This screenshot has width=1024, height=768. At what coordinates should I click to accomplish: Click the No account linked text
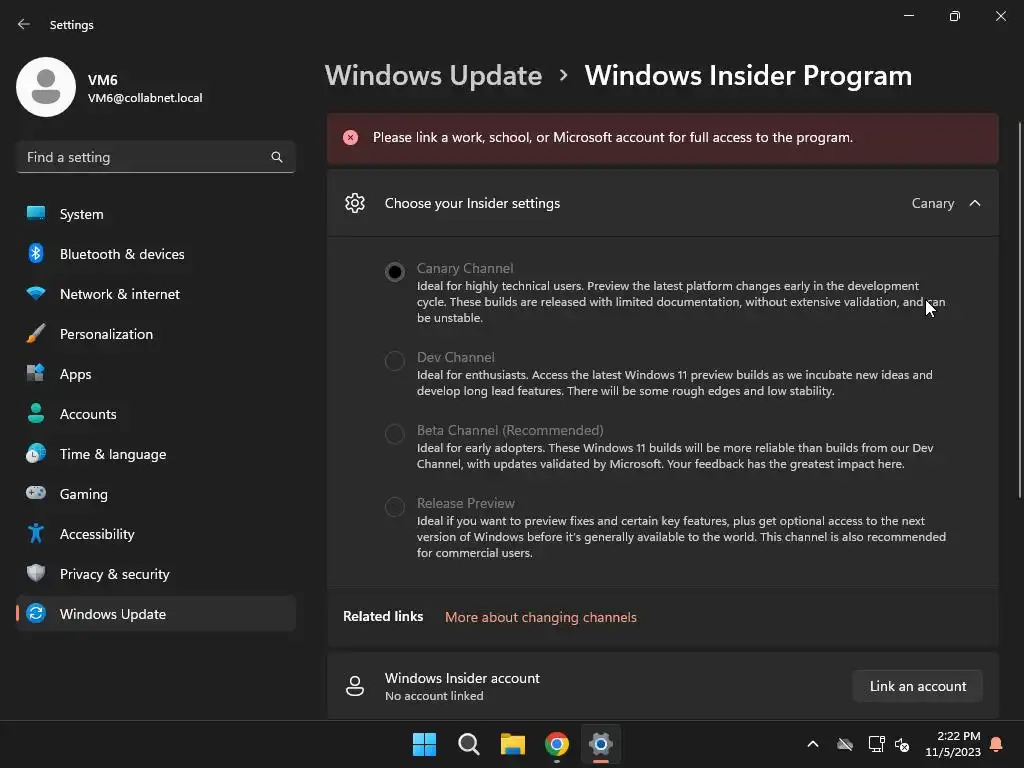[434, 696]
